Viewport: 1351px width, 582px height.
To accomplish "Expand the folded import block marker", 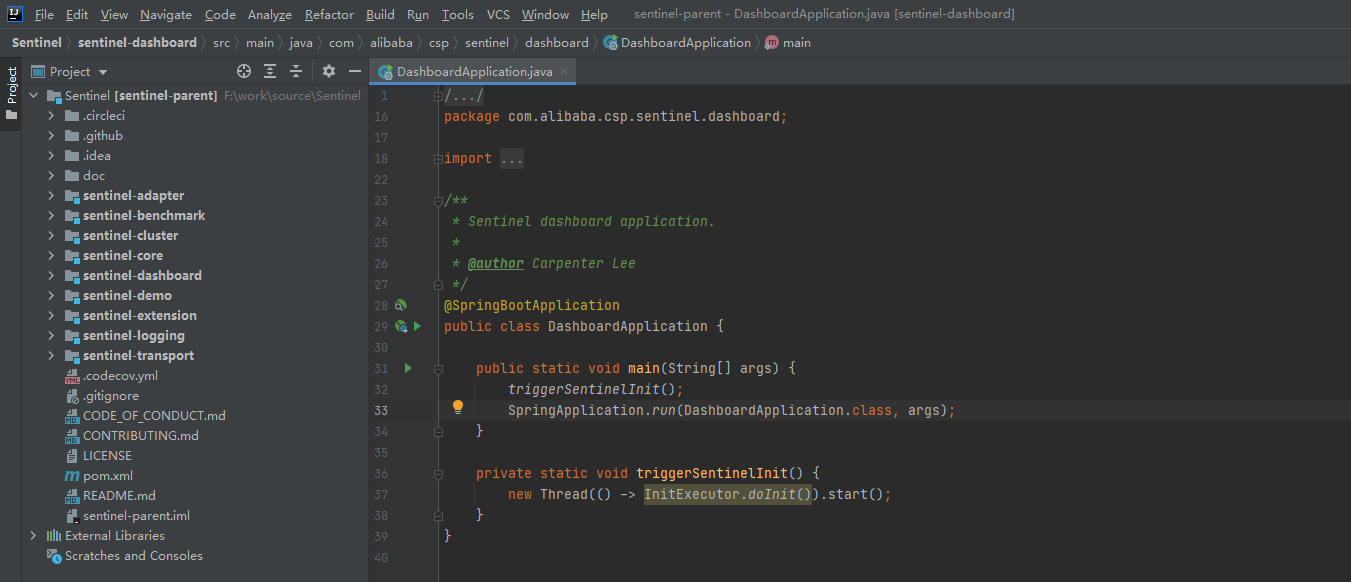I will click(x=438, y=159).
